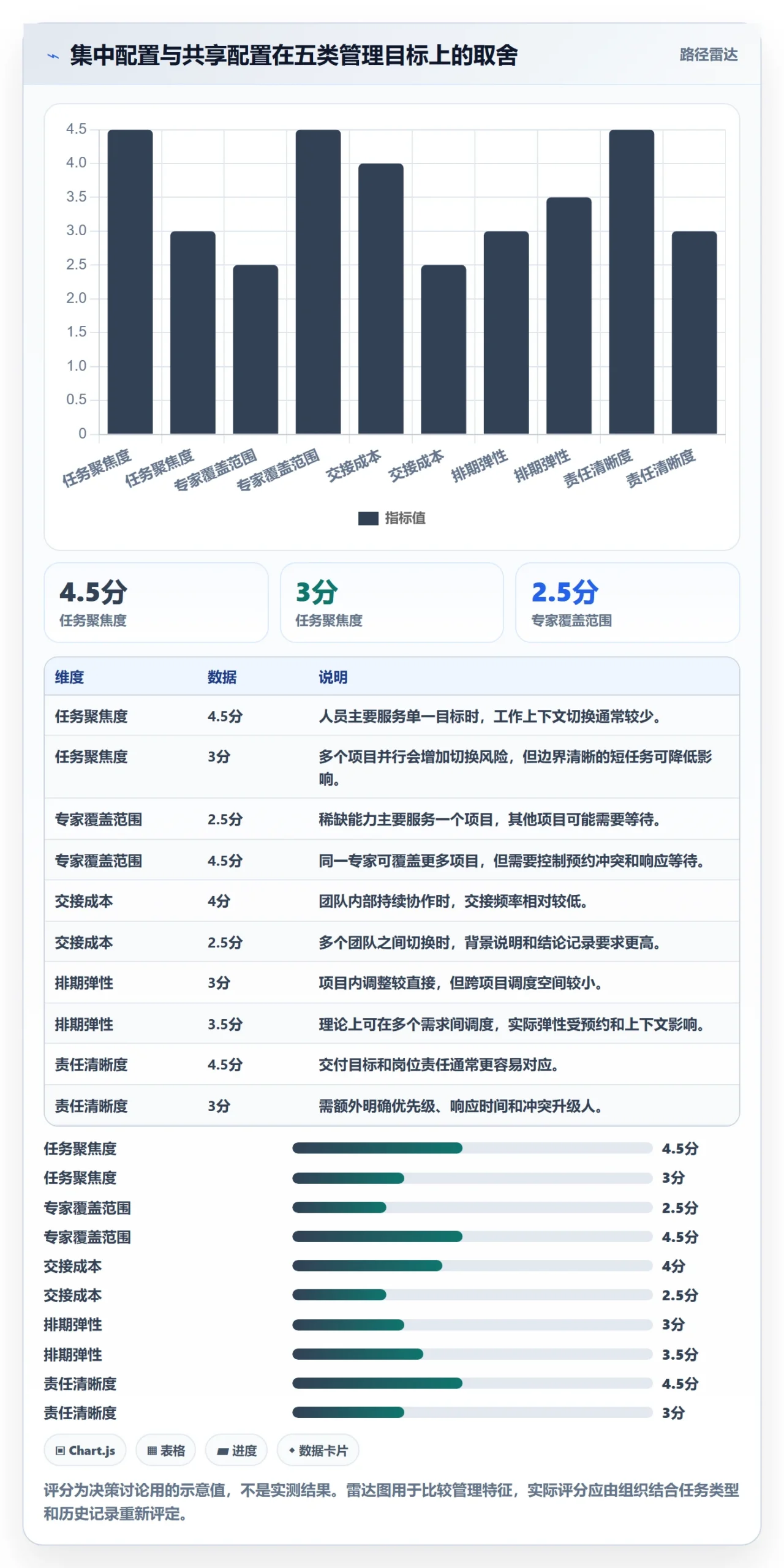Click the 责任清晰度 progress bar showing 4.5分
The height and width of the screenshot is (1568, 784).
[x=472, y=1383]
